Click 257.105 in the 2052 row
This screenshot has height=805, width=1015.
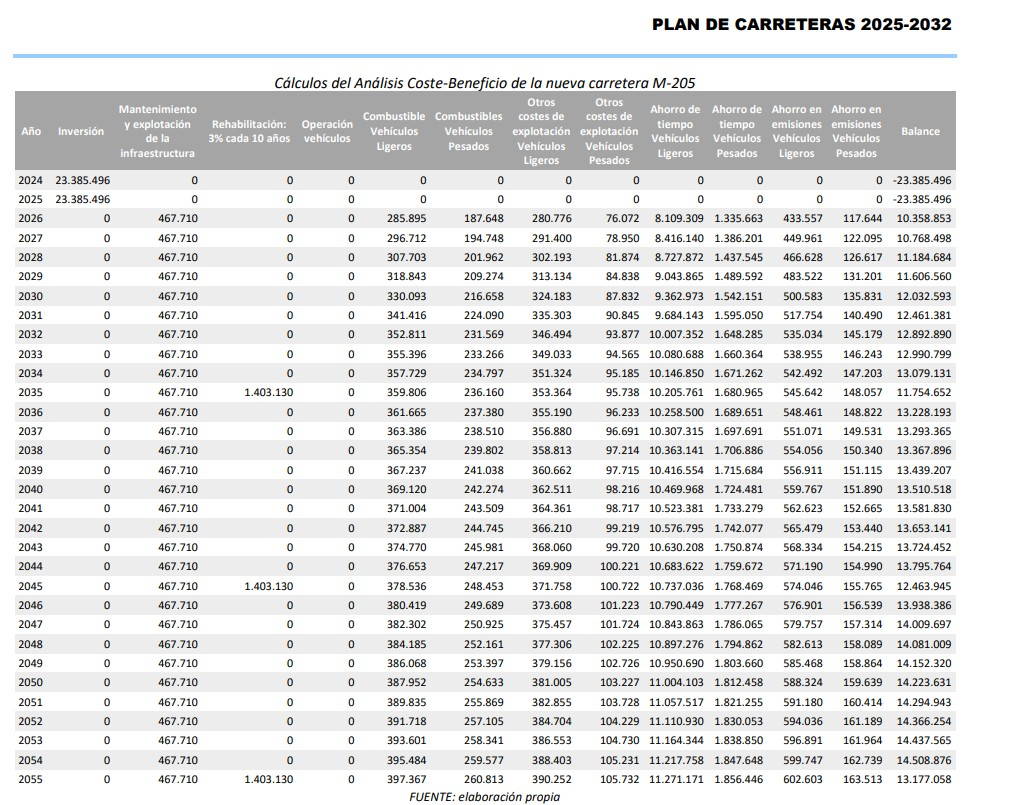pyautogui.click(x=484, y=721)
